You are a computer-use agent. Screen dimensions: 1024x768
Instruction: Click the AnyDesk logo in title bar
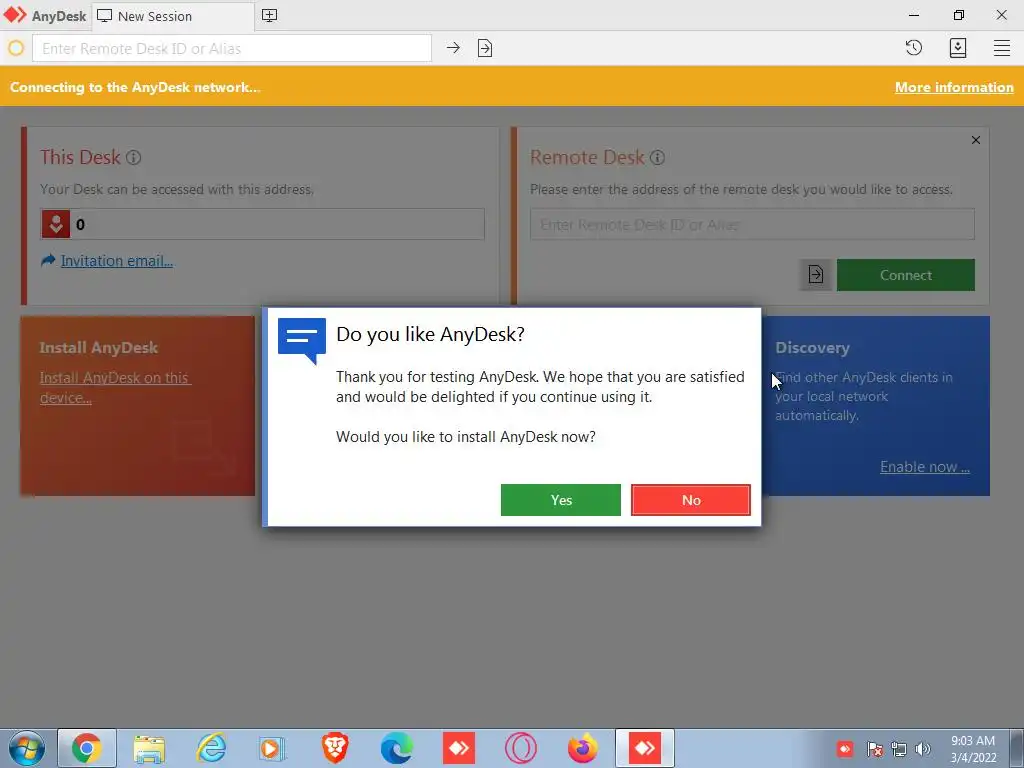coord(14,15)
